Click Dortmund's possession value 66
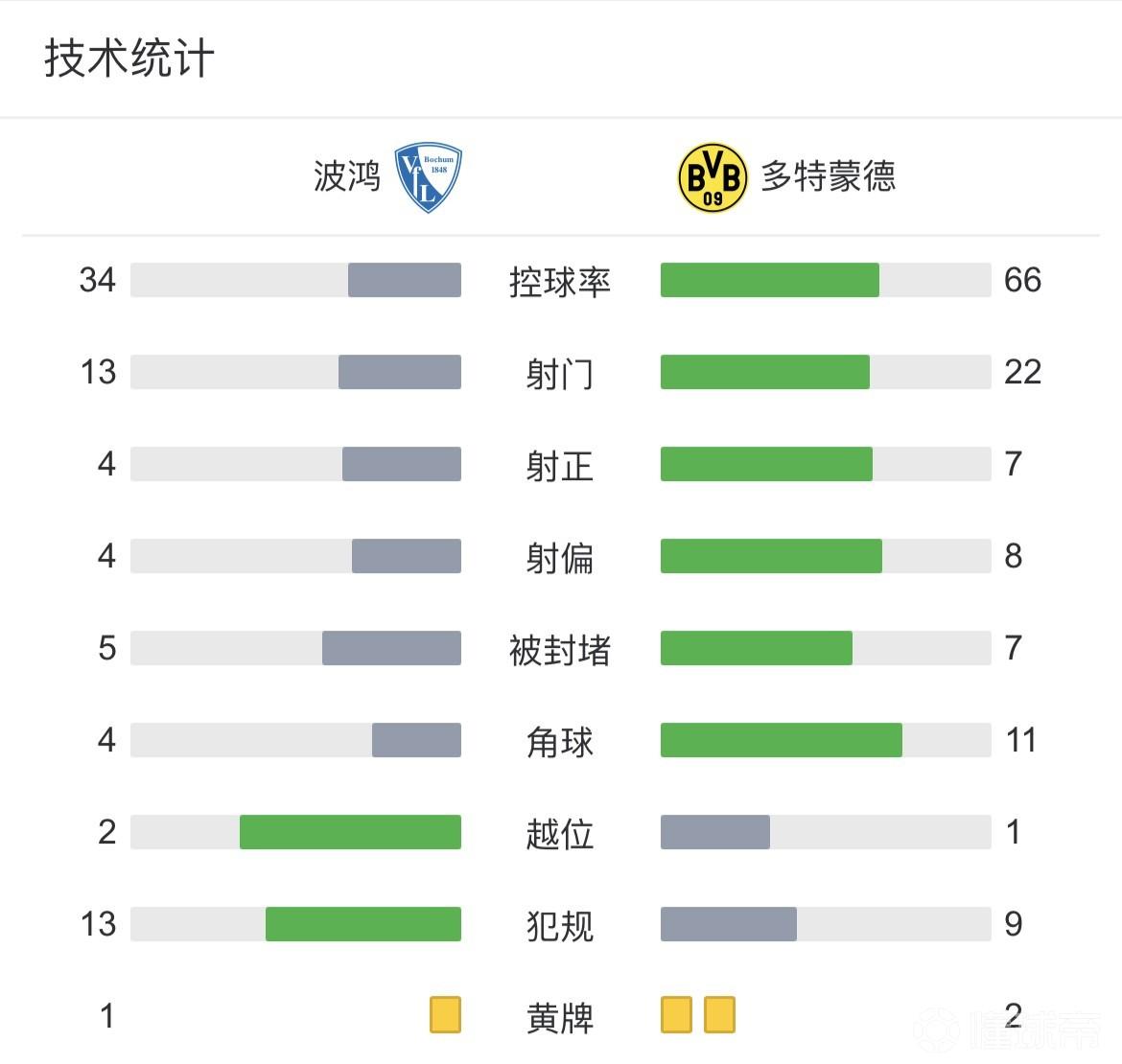 (x=1022, y=280)
